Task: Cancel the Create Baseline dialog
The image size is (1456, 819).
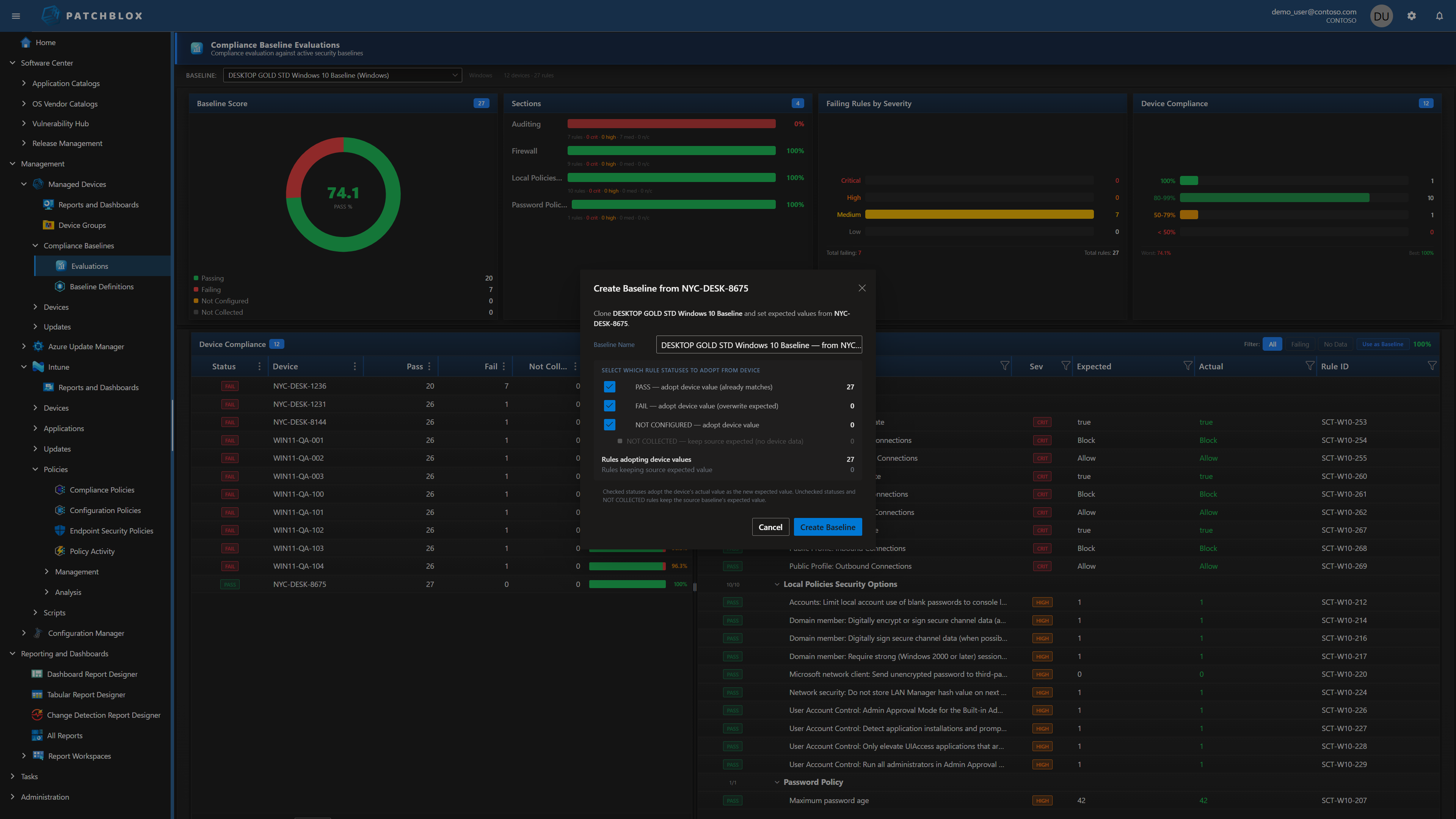Action: (x=770, y=526)
